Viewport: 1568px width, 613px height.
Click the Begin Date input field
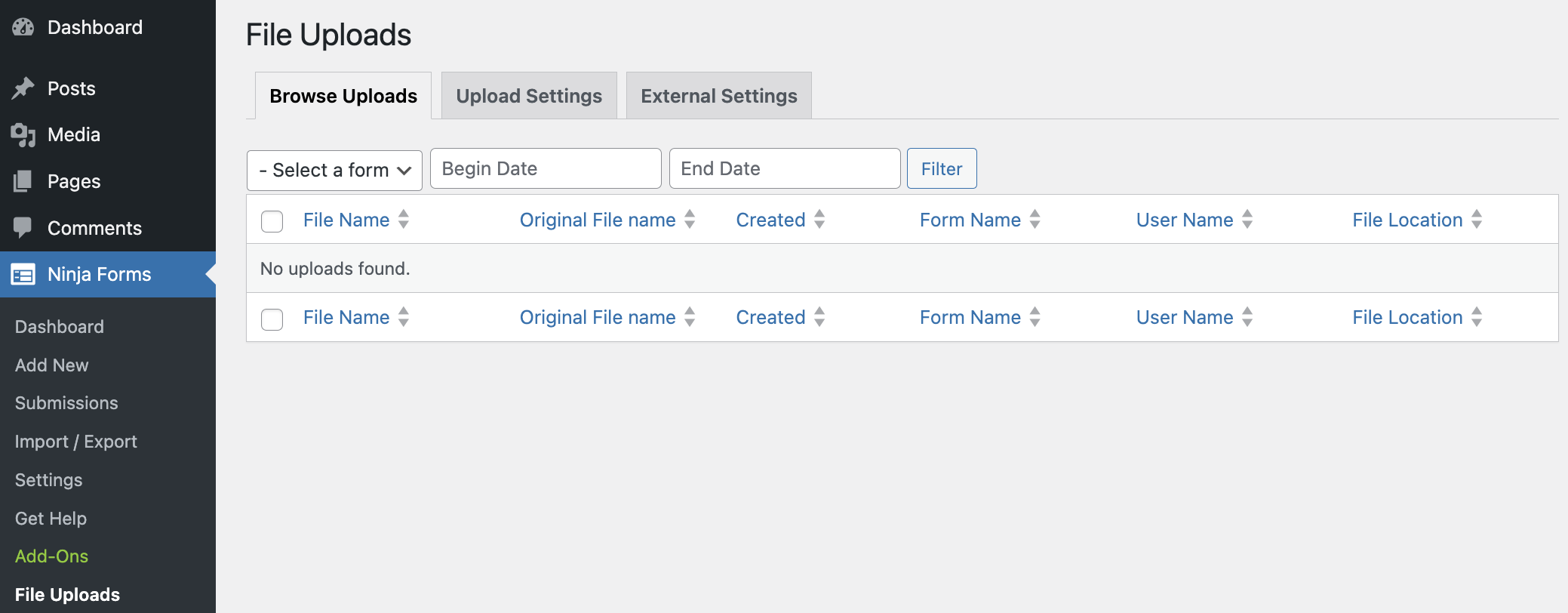545,168
